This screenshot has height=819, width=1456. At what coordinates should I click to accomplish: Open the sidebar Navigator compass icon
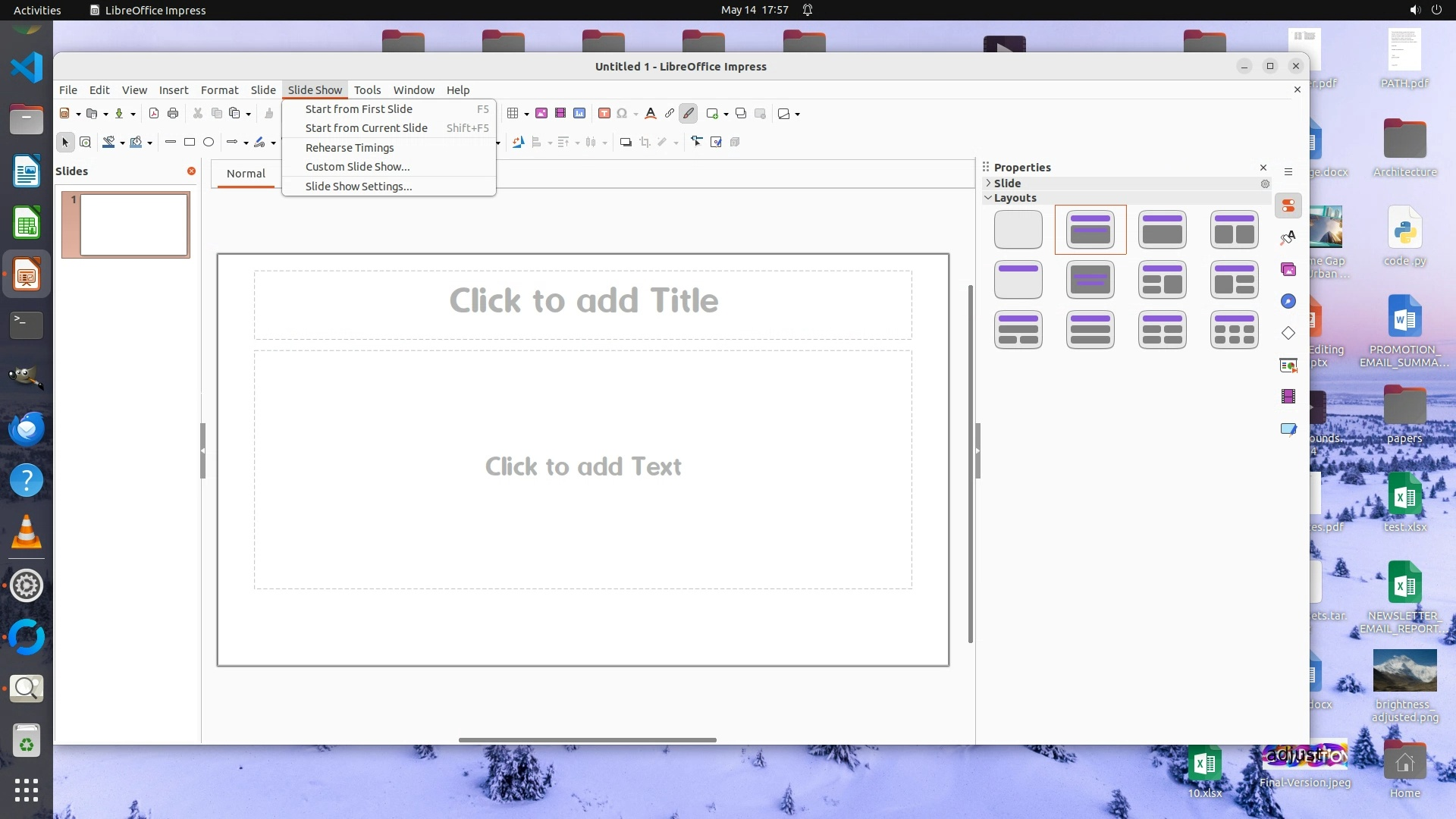[x=1288, y=301]
